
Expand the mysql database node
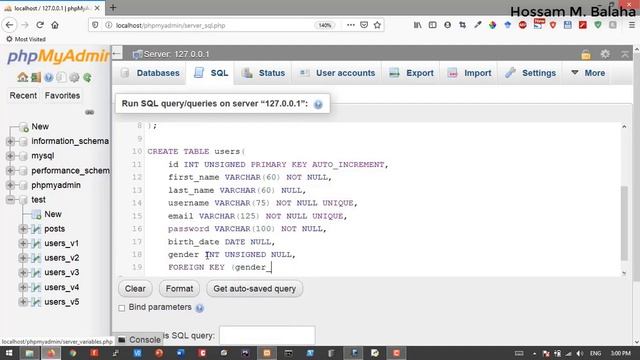[10, 156]
